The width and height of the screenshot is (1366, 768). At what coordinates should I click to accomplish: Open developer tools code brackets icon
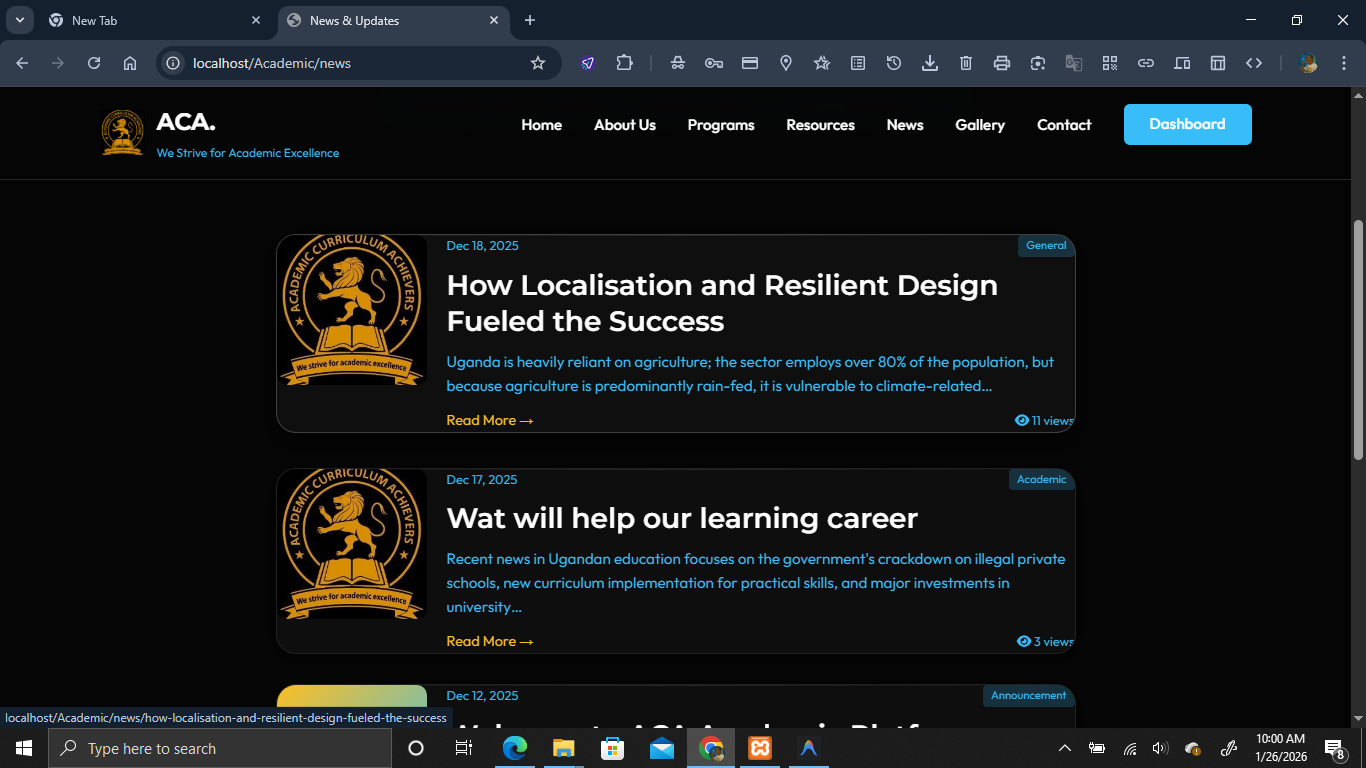[1254, 63]
